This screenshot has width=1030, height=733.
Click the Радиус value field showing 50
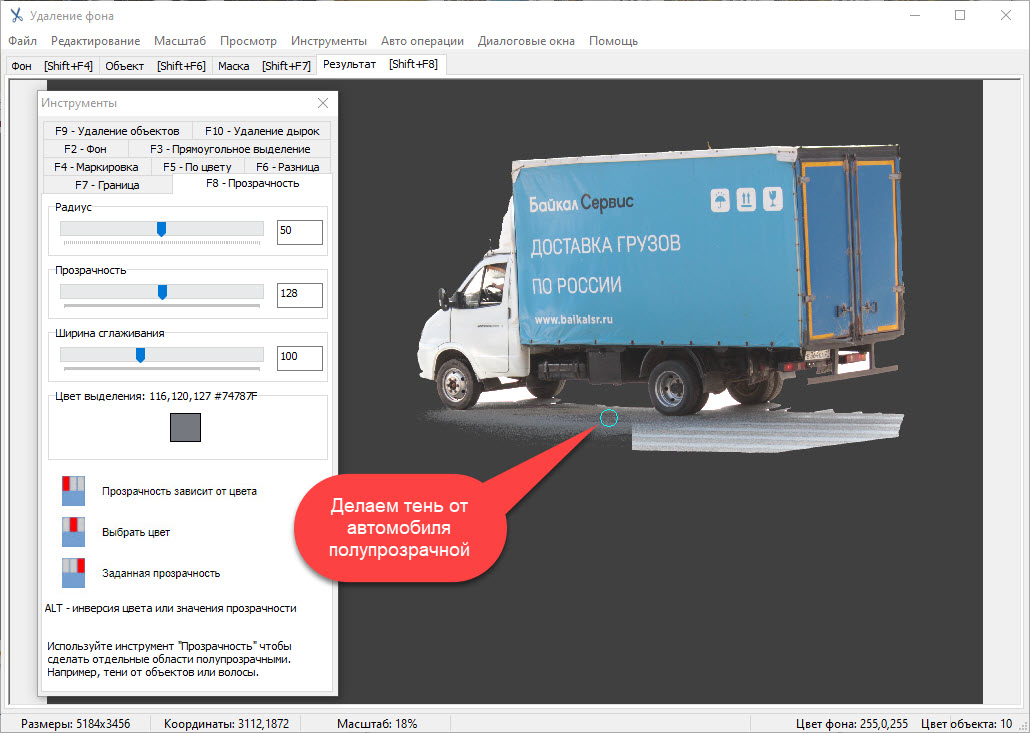pos(300,232)
